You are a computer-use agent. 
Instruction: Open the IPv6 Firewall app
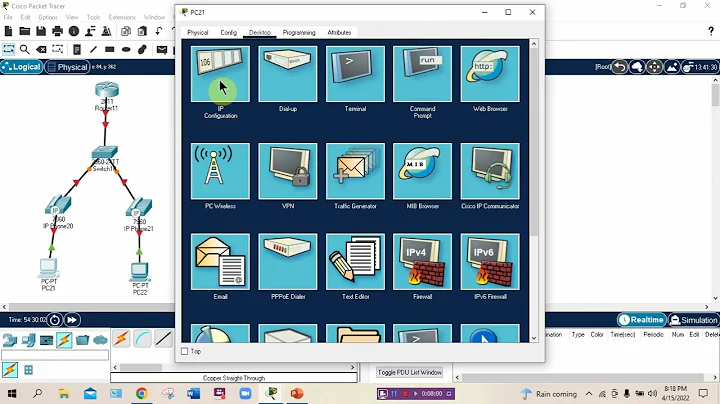490,262
